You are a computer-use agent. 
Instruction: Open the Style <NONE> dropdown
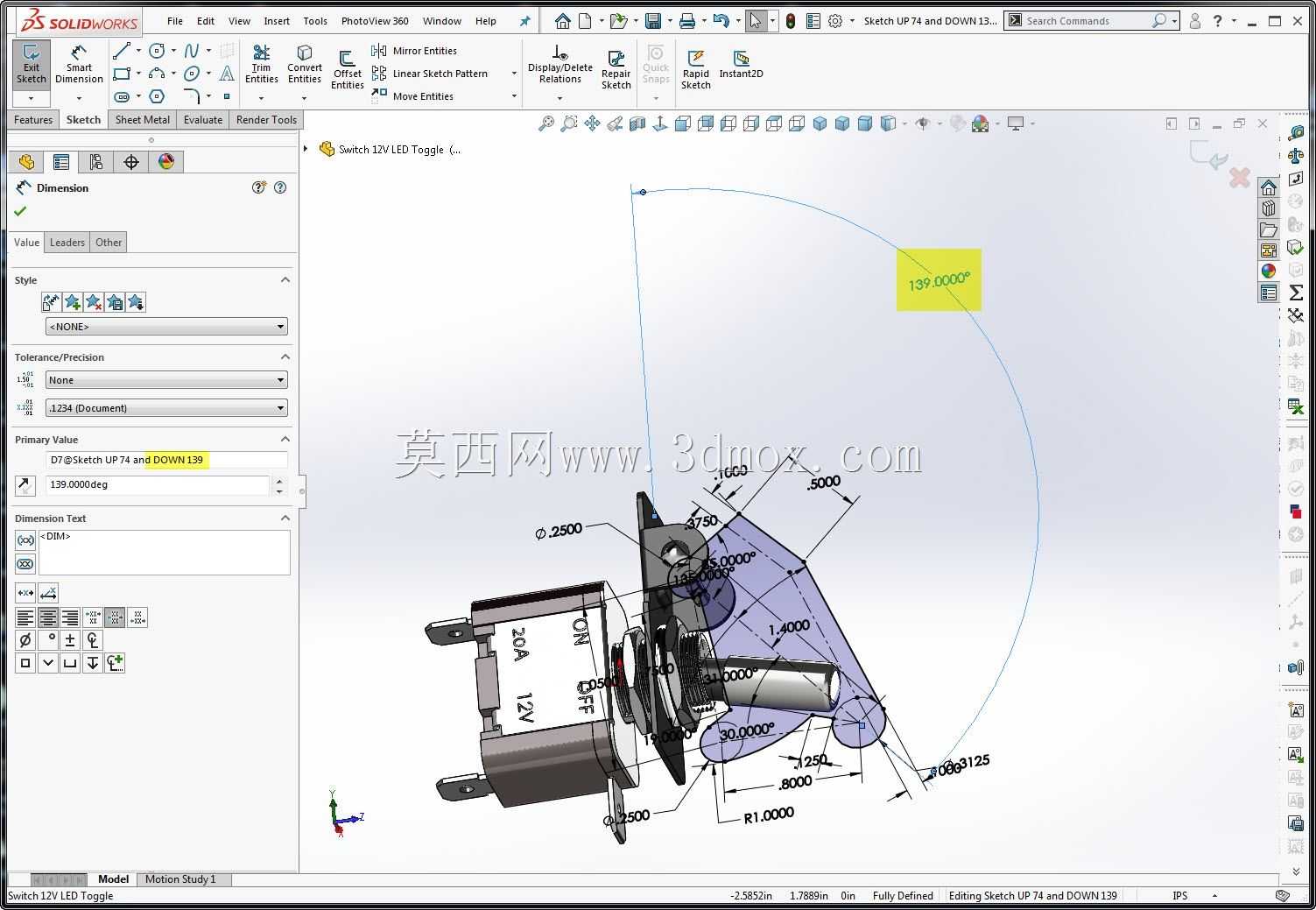pos(166,327)
